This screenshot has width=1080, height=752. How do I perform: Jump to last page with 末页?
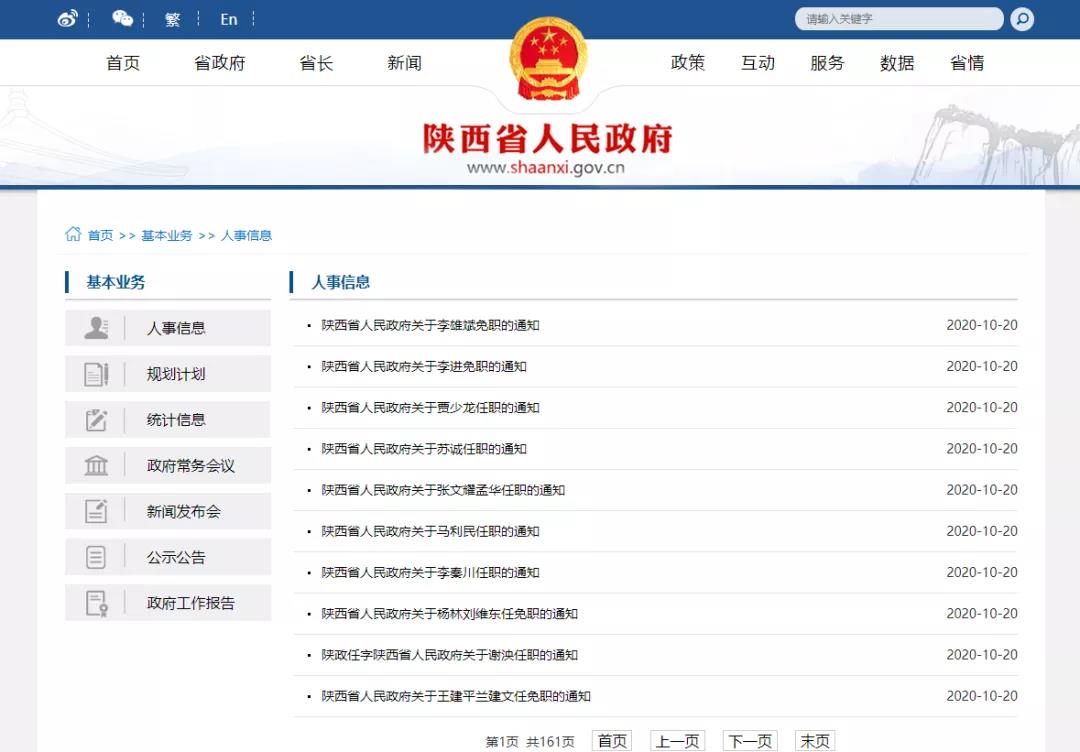coord(815,741)
